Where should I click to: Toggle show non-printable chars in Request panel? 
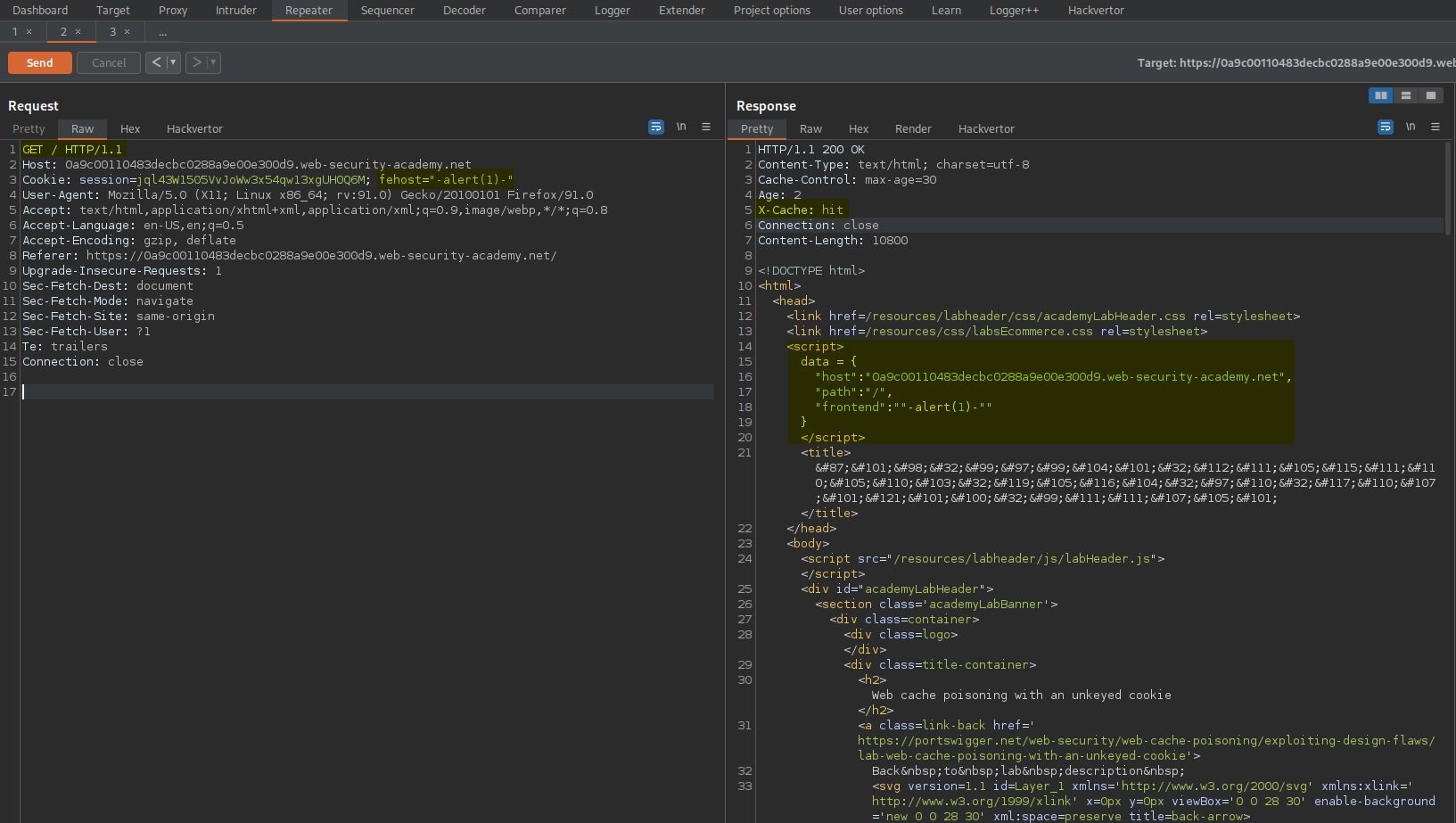tap(681, 127)
